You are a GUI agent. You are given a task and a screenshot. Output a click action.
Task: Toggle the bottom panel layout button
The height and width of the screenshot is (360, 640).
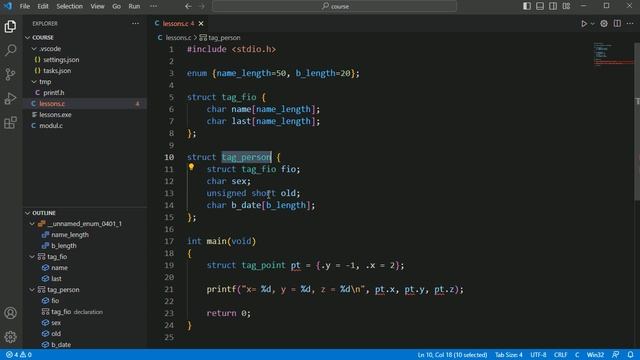(x=540, y=6)
